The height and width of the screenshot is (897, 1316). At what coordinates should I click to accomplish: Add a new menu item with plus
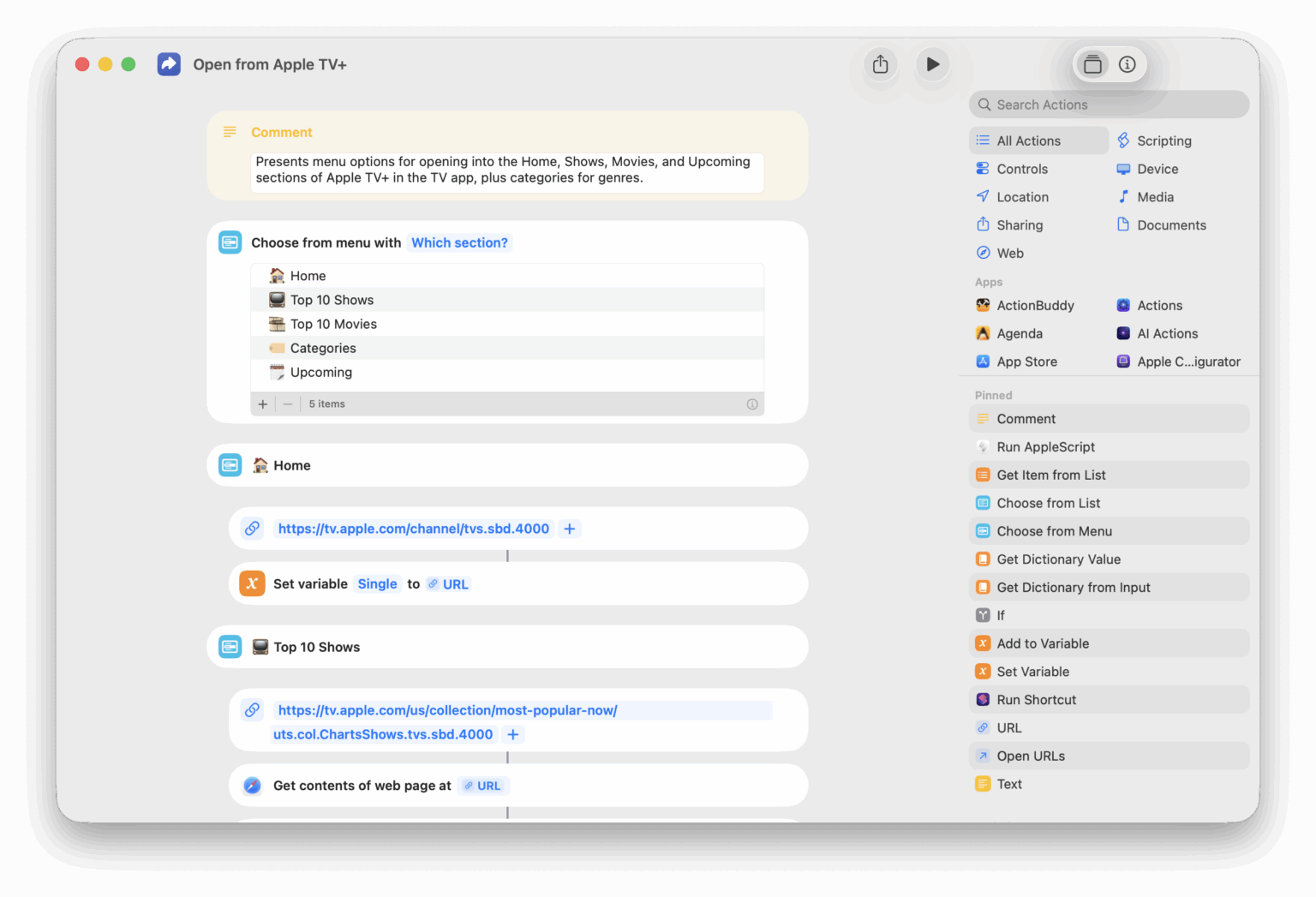(x=263, y=404)
